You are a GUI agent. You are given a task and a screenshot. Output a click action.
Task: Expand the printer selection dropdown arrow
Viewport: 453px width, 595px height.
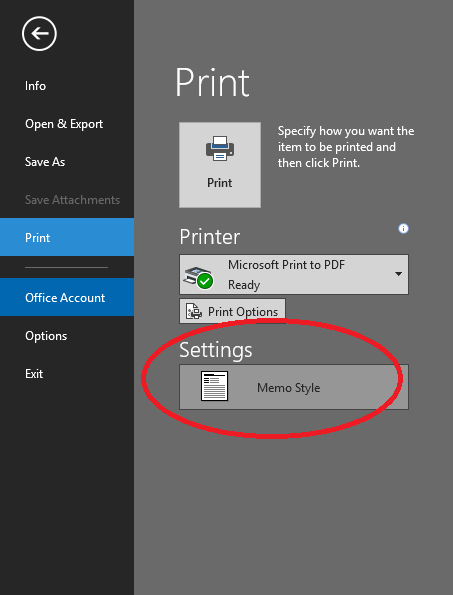[398, 274]
